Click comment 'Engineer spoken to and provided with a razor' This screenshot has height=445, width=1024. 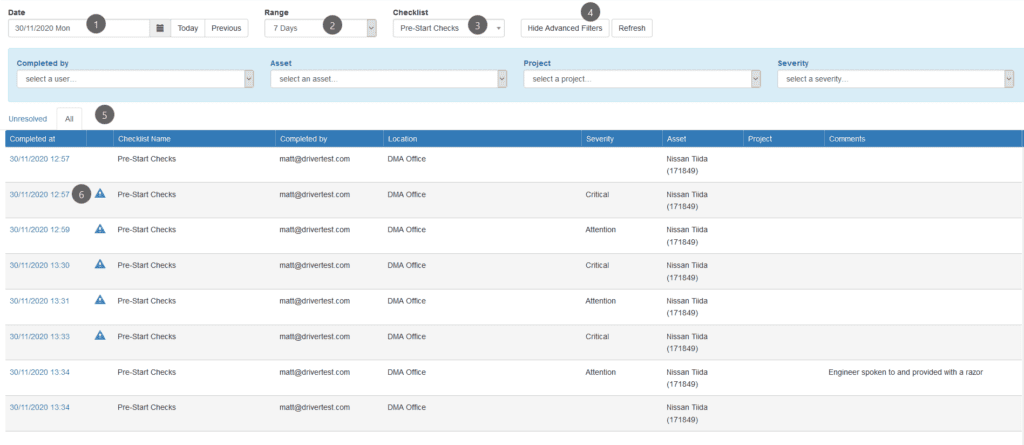pos(906,372)
